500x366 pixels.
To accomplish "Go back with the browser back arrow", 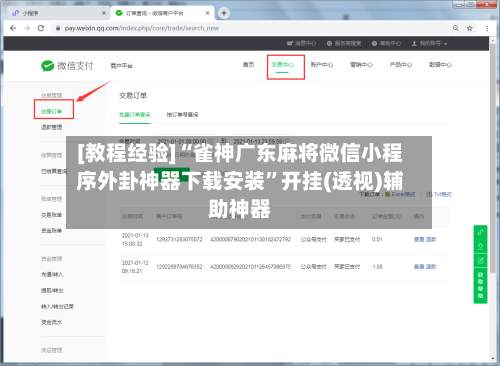I will pos(13,28).
